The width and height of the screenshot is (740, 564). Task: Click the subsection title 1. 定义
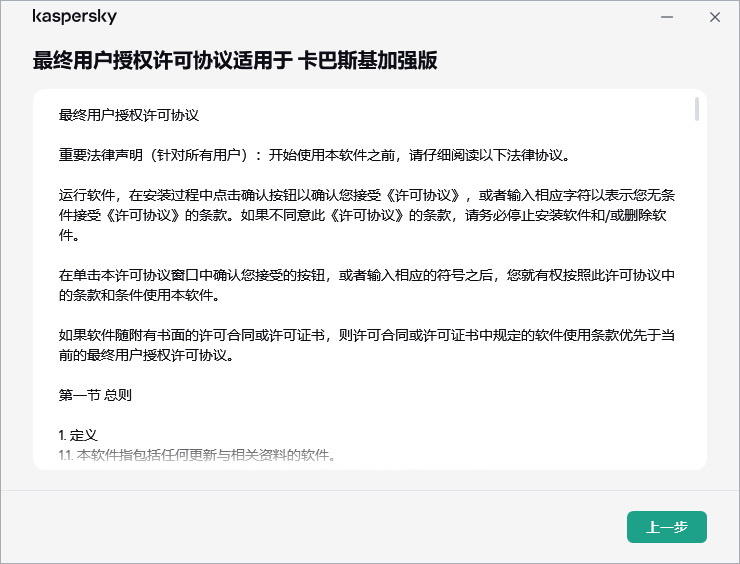(78, 435)
